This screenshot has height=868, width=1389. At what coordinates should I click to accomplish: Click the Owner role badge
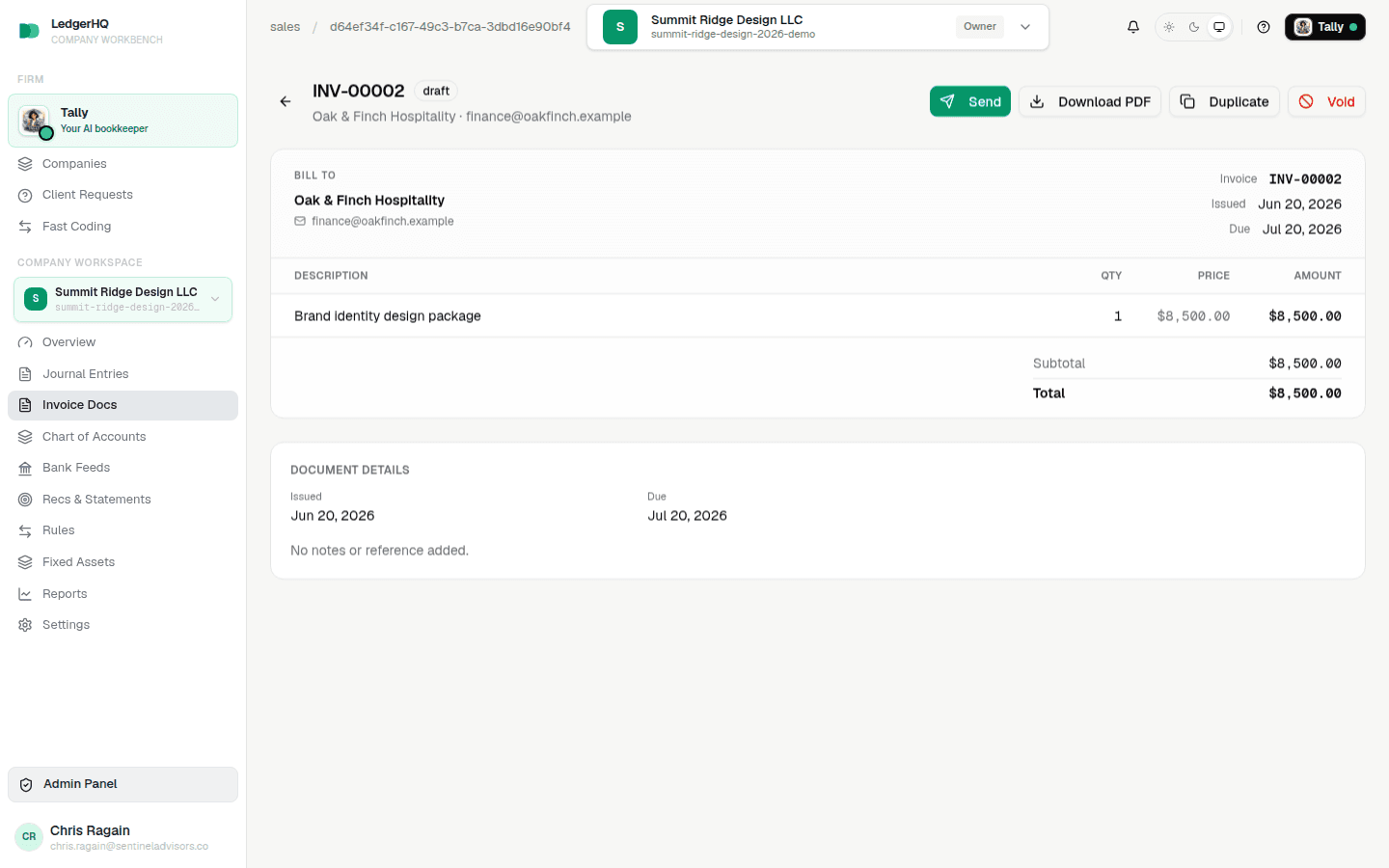pos(980,27)
